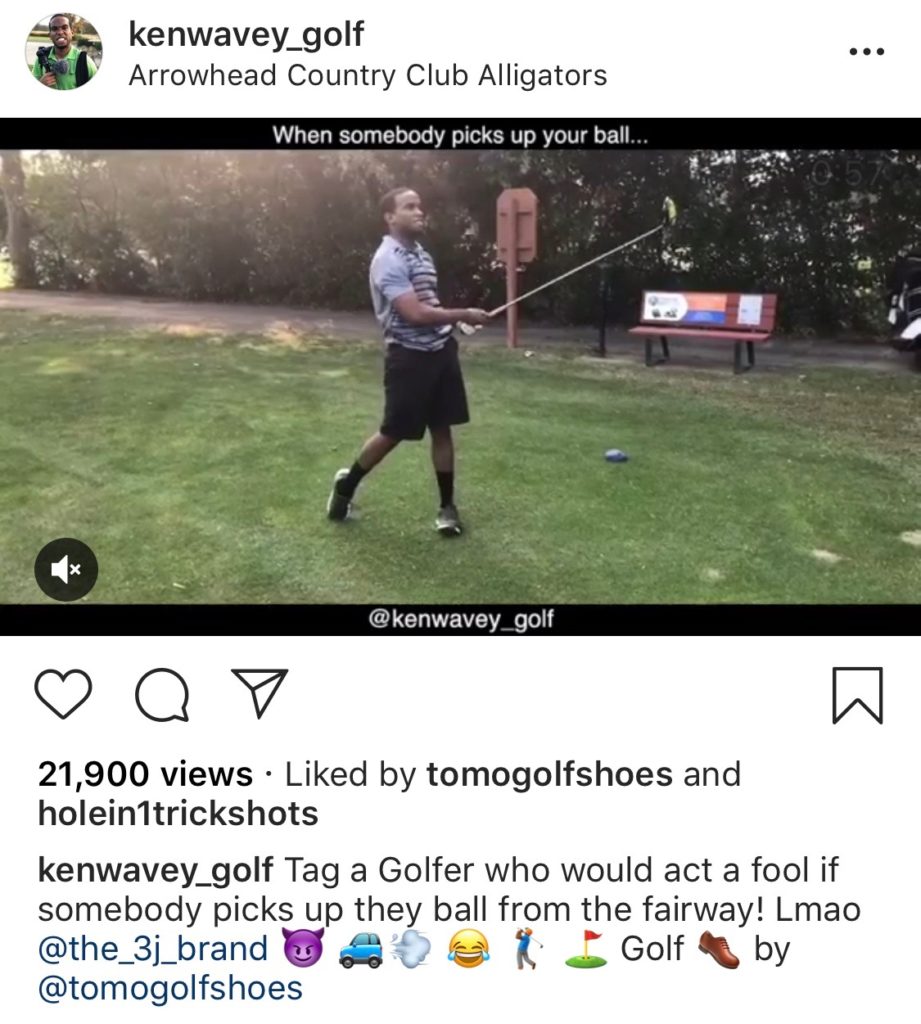Screen dimensions: 921x1024
Task: Click the video caption 'When somebody picks up your ball...'
Action: click(x=460, y=135)
